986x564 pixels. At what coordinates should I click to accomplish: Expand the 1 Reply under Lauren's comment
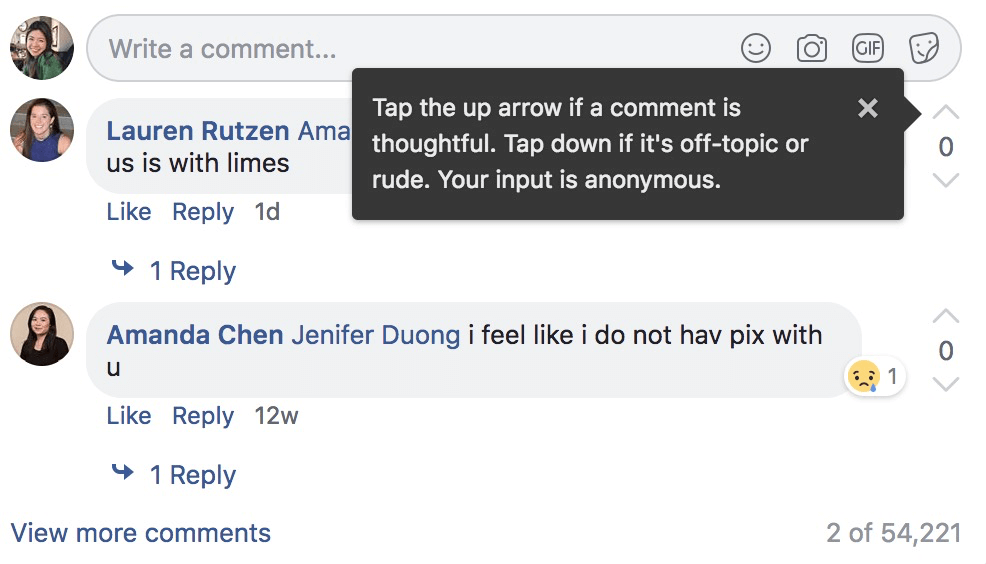click(x=192, y=271)
